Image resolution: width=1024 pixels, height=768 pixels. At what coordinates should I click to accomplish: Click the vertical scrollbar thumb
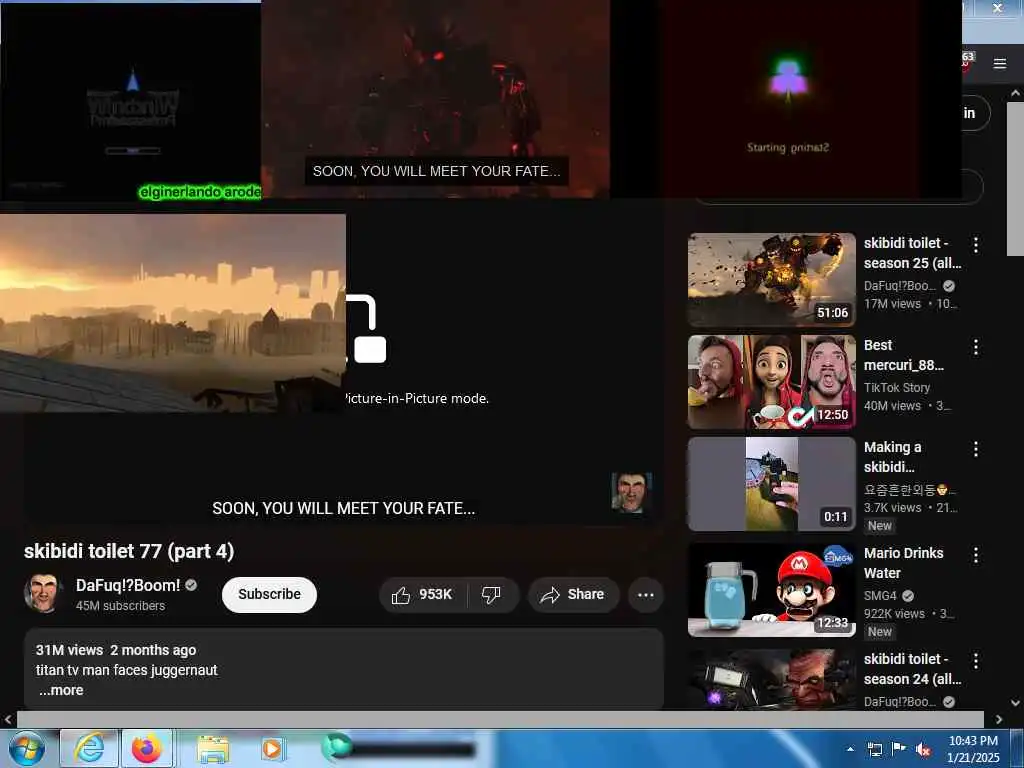click(x=1016, y=178)
